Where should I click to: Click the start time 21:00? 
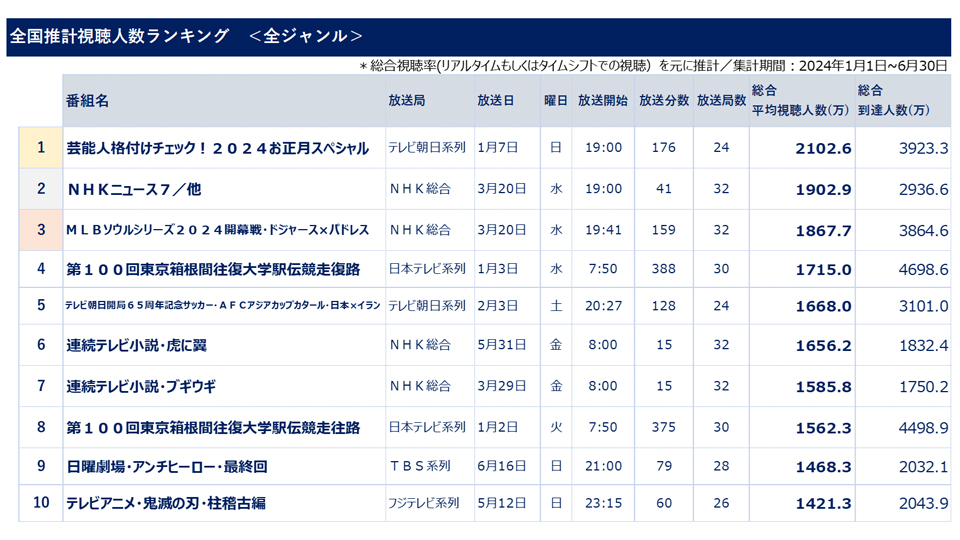[603, 466]
